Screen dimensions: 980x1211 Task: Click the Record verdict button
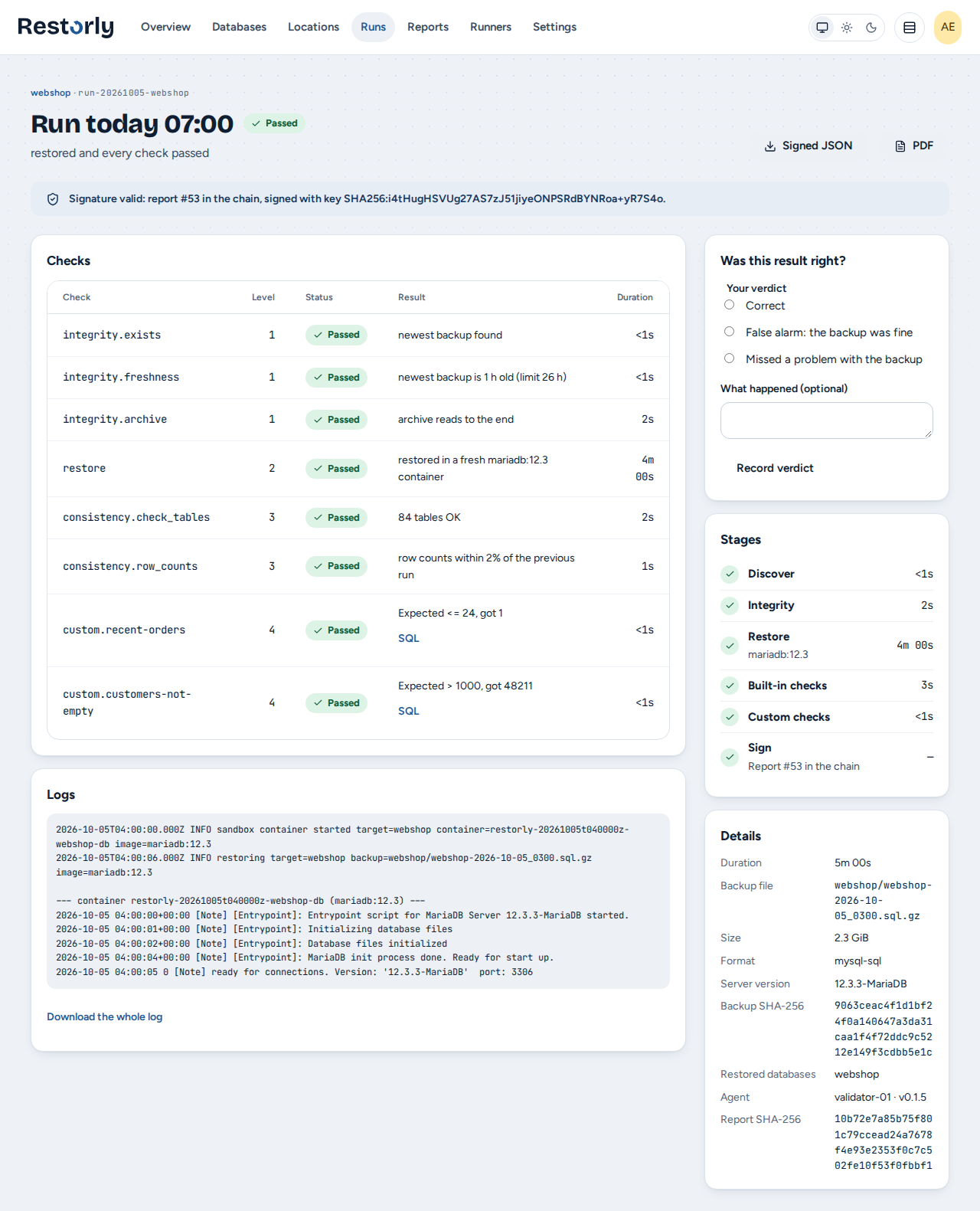pyautogui.click(x=775, y=468)
